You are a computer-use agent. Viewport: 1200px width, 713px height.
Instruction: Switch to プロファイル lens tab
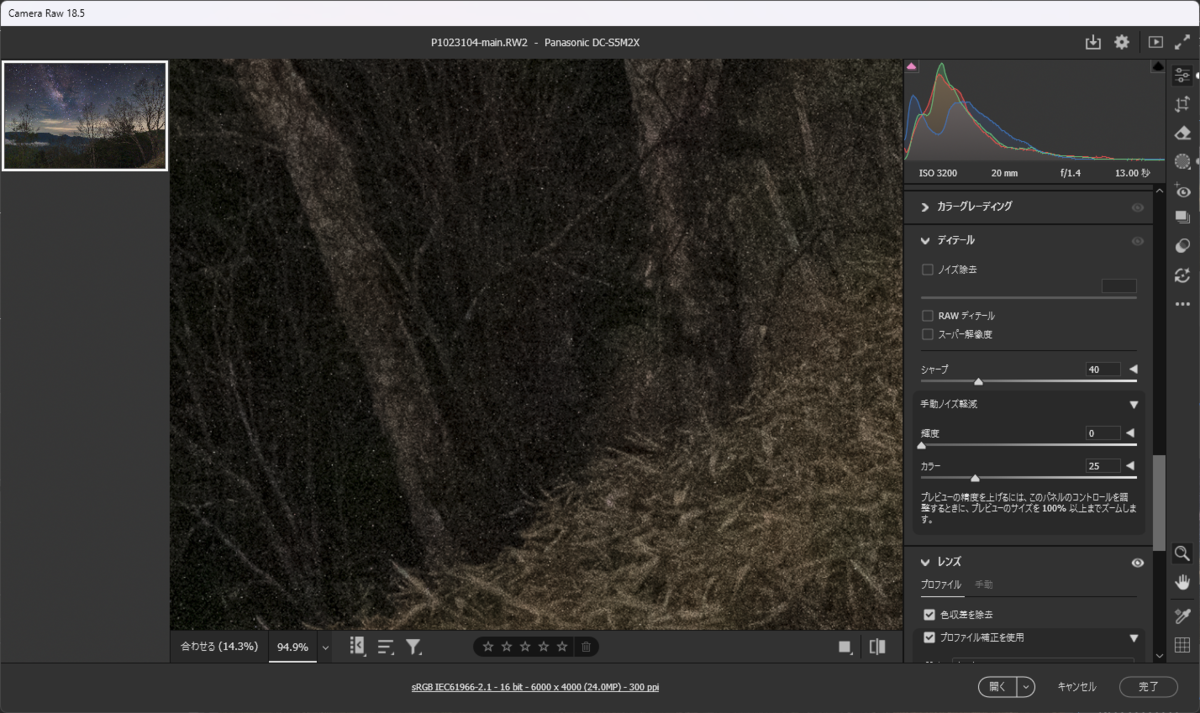[x=940, y=585]
